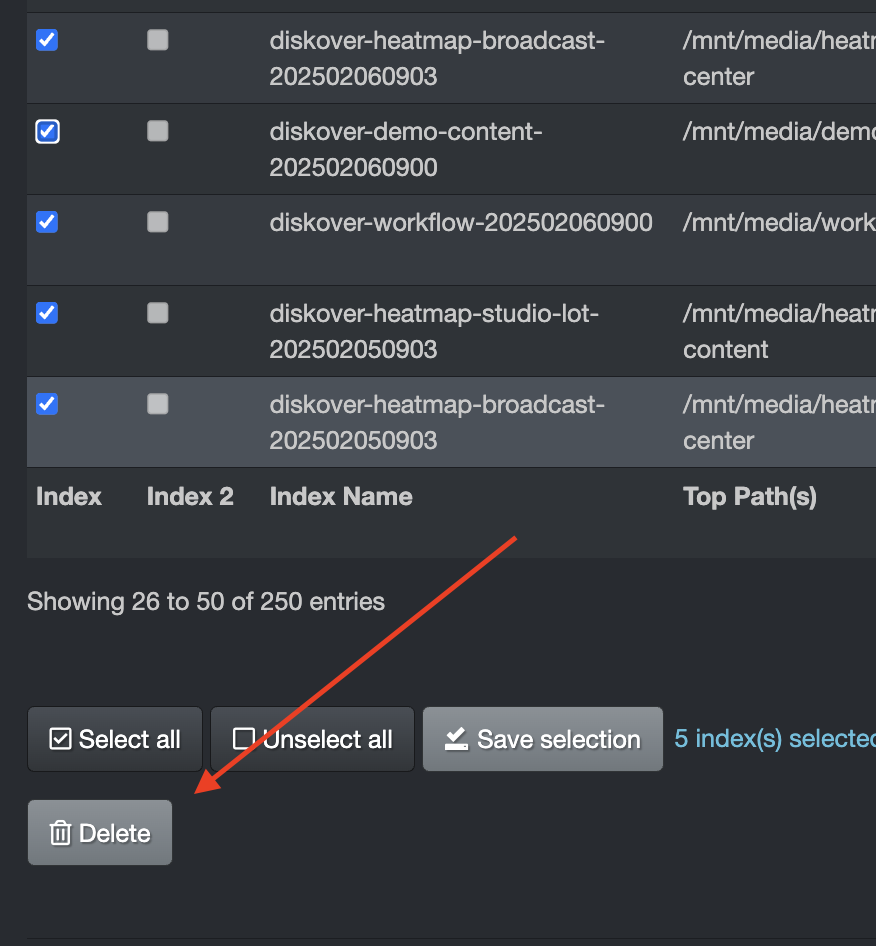The image size is (876, 946).
Task: Click top path of diskover-workflow-202502060900 row
Action: (x=779, y=223)
